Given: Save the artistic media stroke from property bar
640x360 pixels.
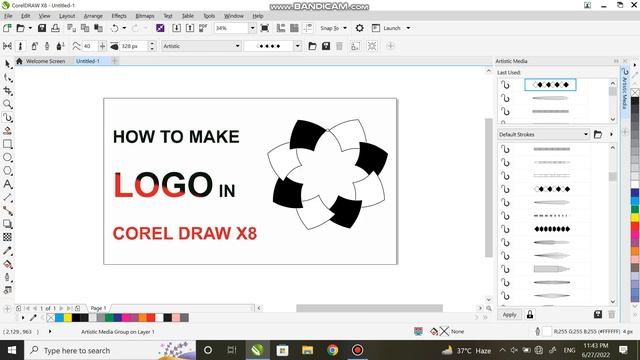Looking at the screenshot, I should [x=326, y=46].
